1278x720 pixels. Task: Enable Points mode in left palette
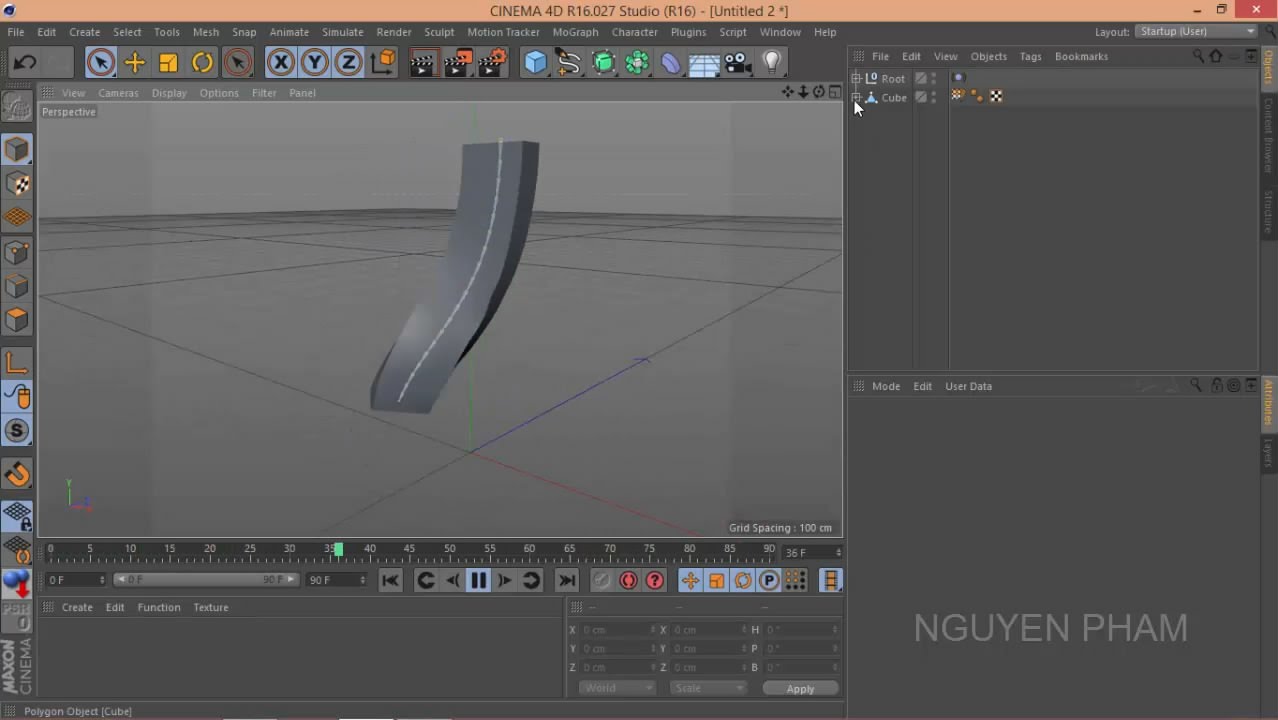(x=17, y=252)
